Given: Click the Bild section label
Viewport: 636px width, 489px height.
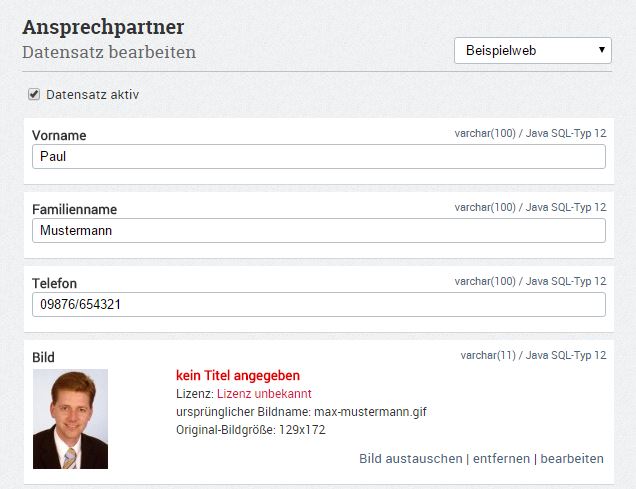Looking at the screenshot, I should tap(43, 358).
